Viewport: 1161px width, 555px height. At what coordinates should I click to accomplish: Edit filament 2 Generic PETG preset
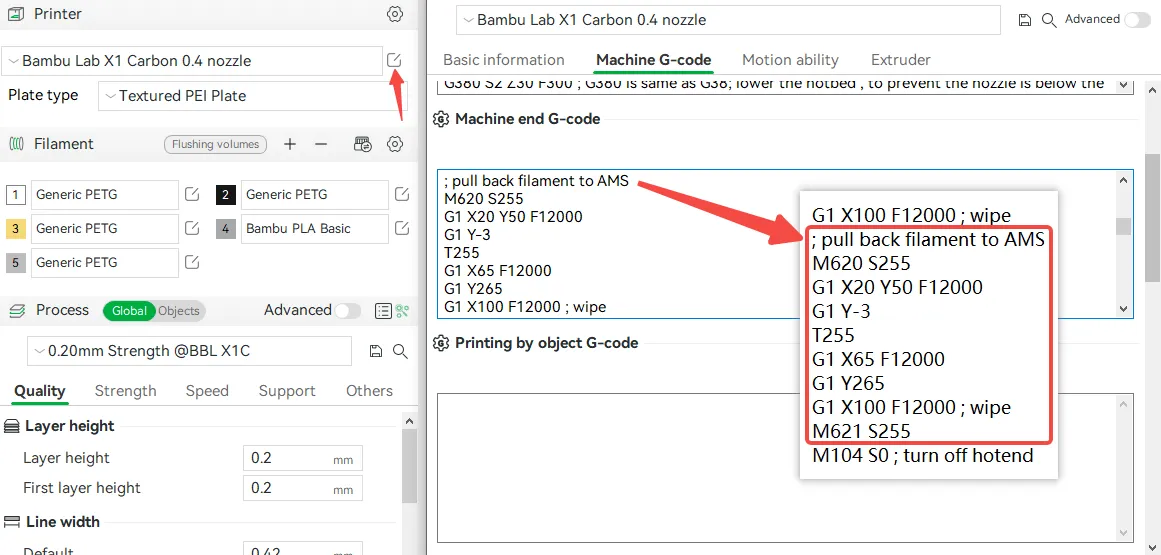click(x=402, y=195)
